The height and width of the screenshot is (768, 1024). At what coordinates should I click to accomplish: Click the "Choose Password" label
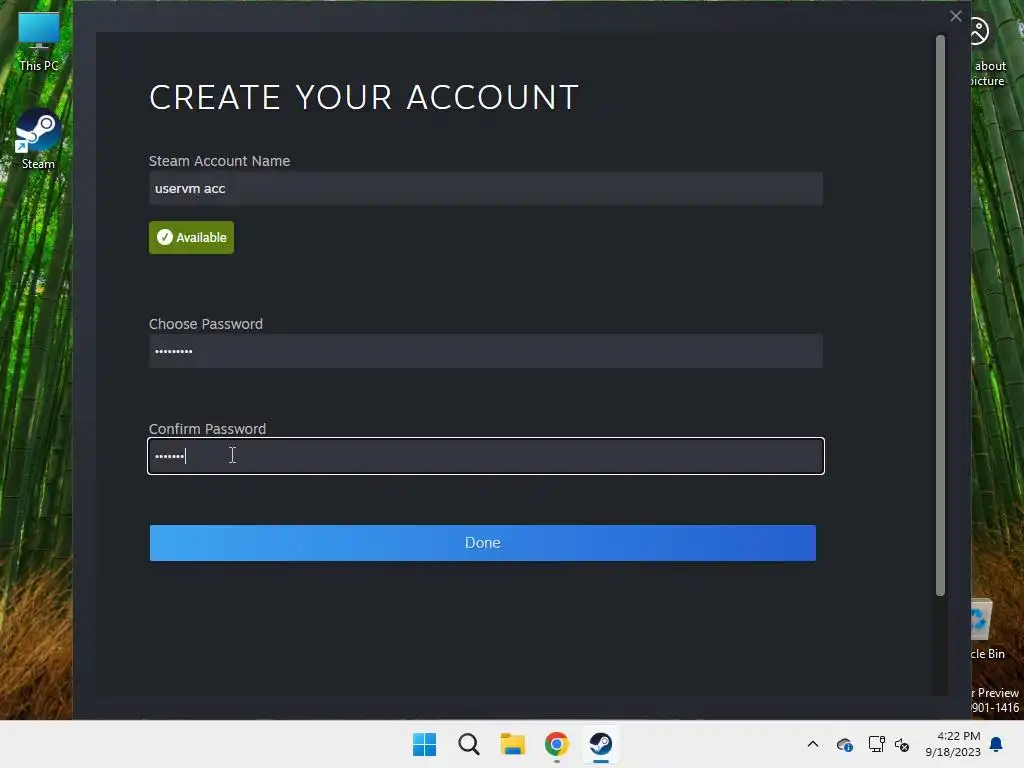tap(206, 324)
